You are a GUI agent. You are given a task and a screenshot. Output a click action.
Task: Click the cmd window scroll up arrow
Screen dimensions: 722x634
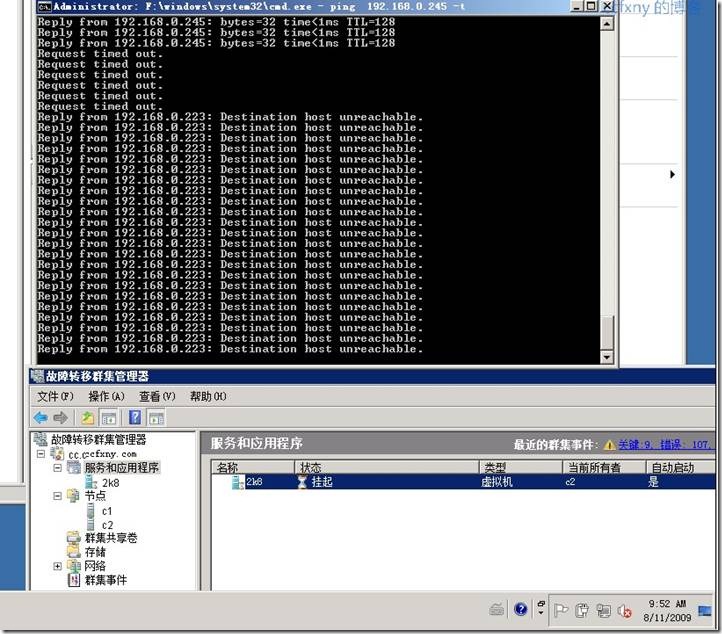pos(607,23)
